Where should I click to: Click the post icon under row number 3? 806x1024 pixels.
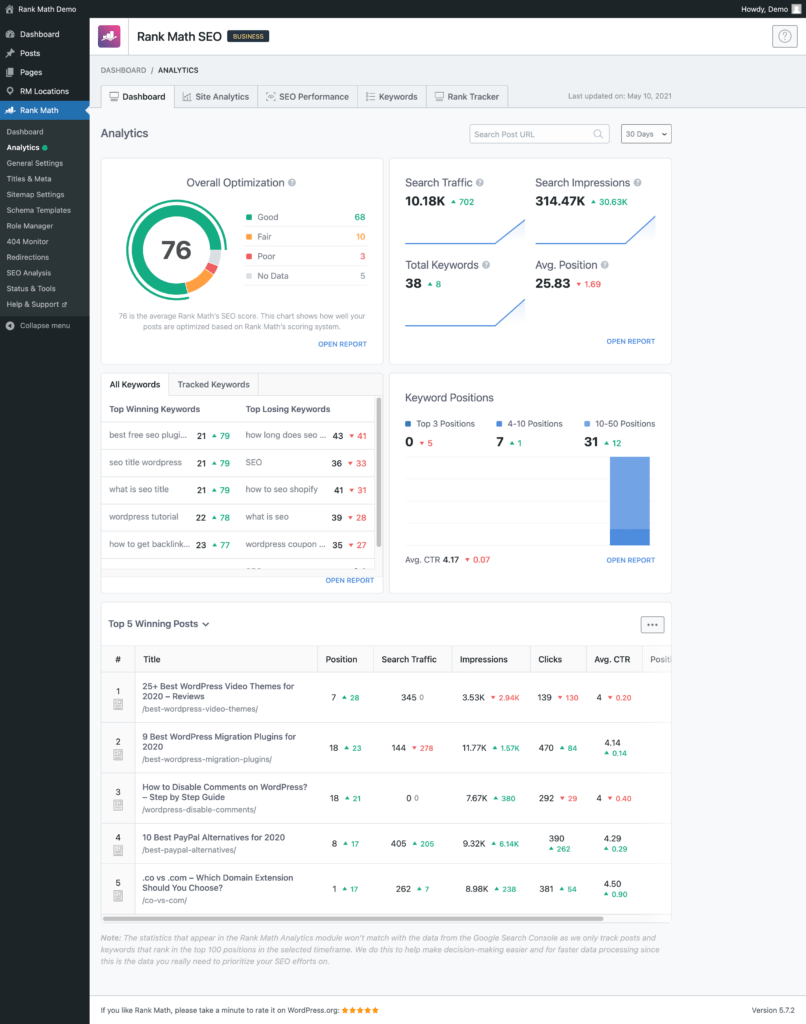click(118, 805)
